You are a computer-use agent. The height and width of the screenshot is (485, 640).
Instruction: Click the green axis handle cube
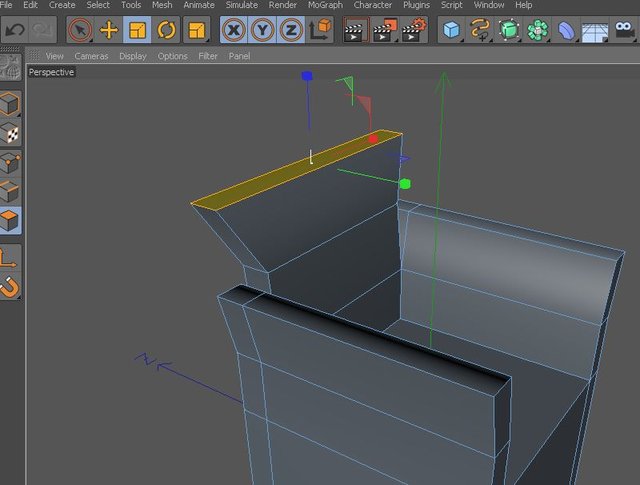[x=405, y=184]
